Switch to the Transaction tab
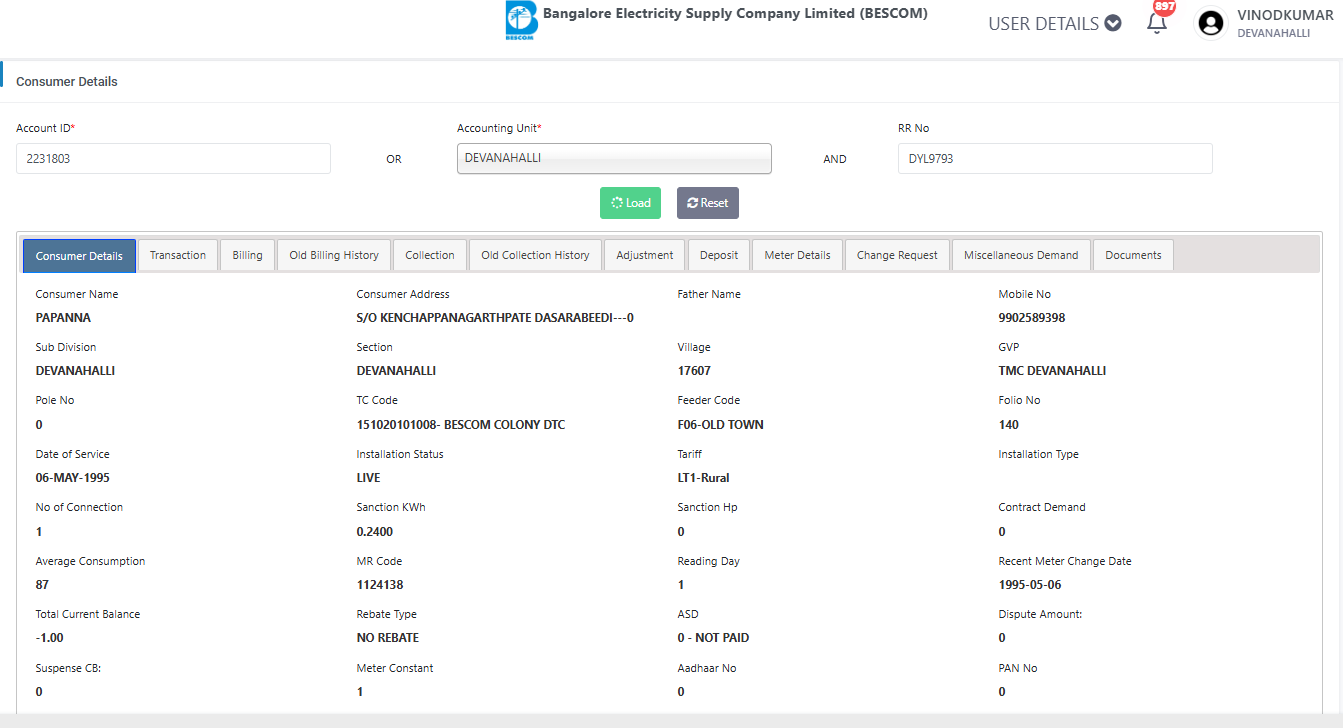 click(178, 255)
